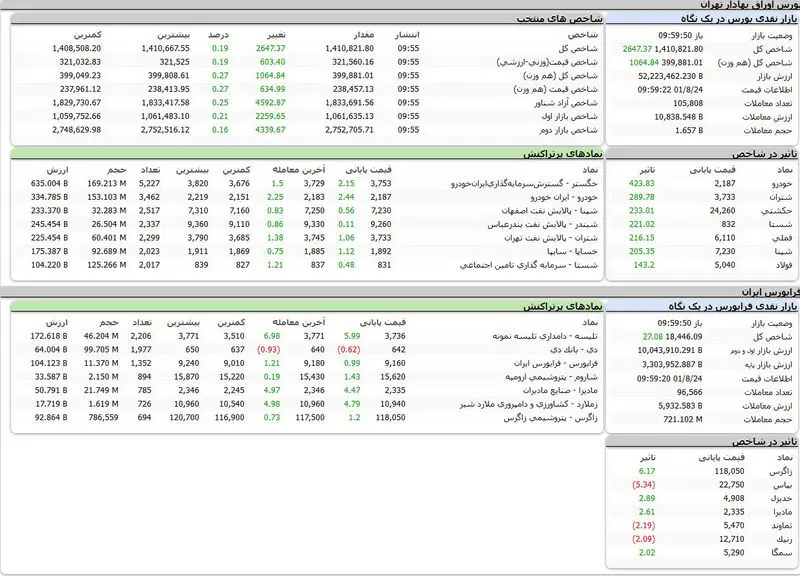Click the farabourse trade count 96,566
Image resolution: width=800 pixels, height=576 pixels.
click(x=689, y=392)
